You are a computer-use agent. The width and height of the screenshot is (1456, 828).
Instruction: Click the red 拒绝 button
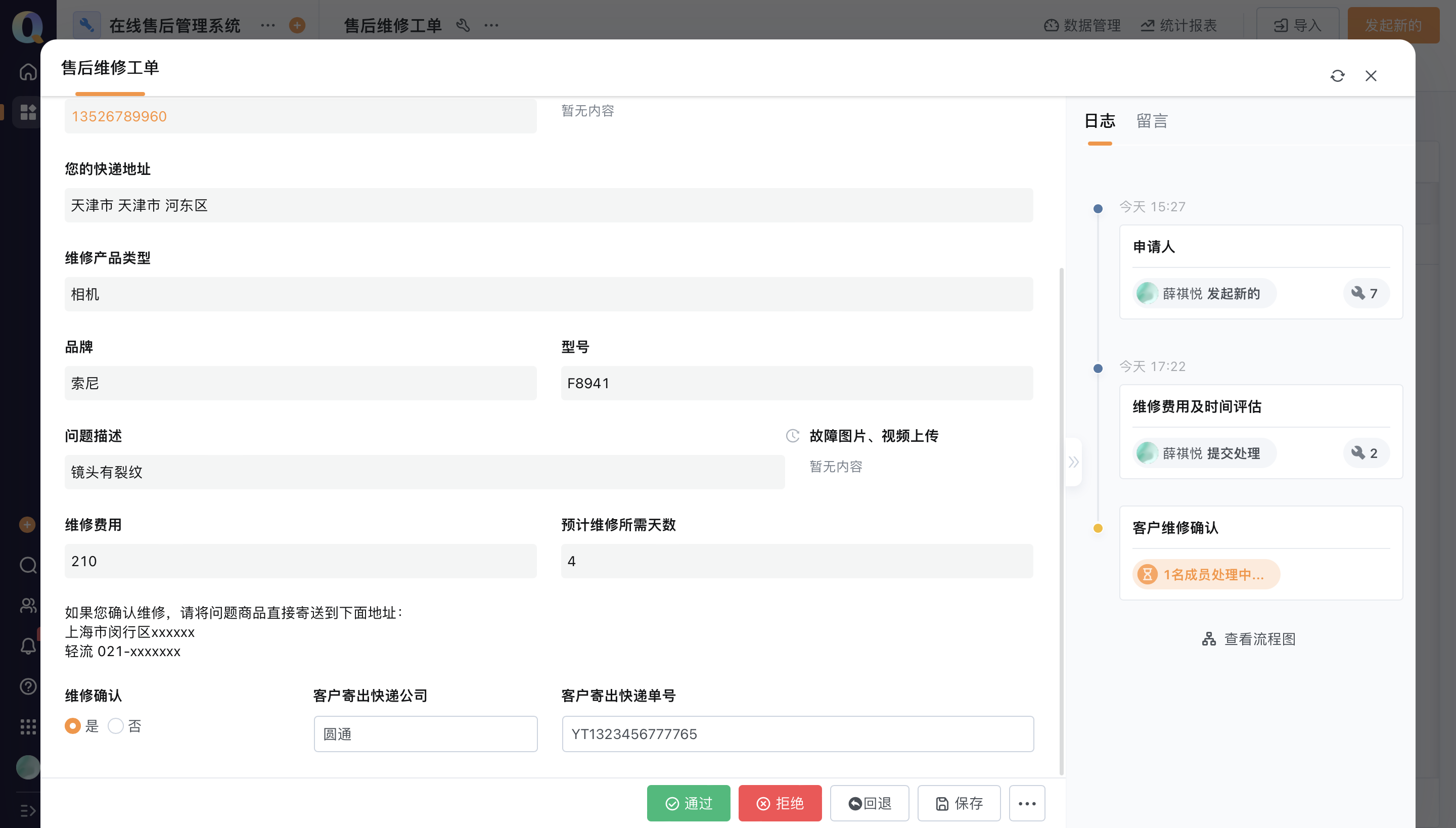pyautogui.click(x=780, y=803)
